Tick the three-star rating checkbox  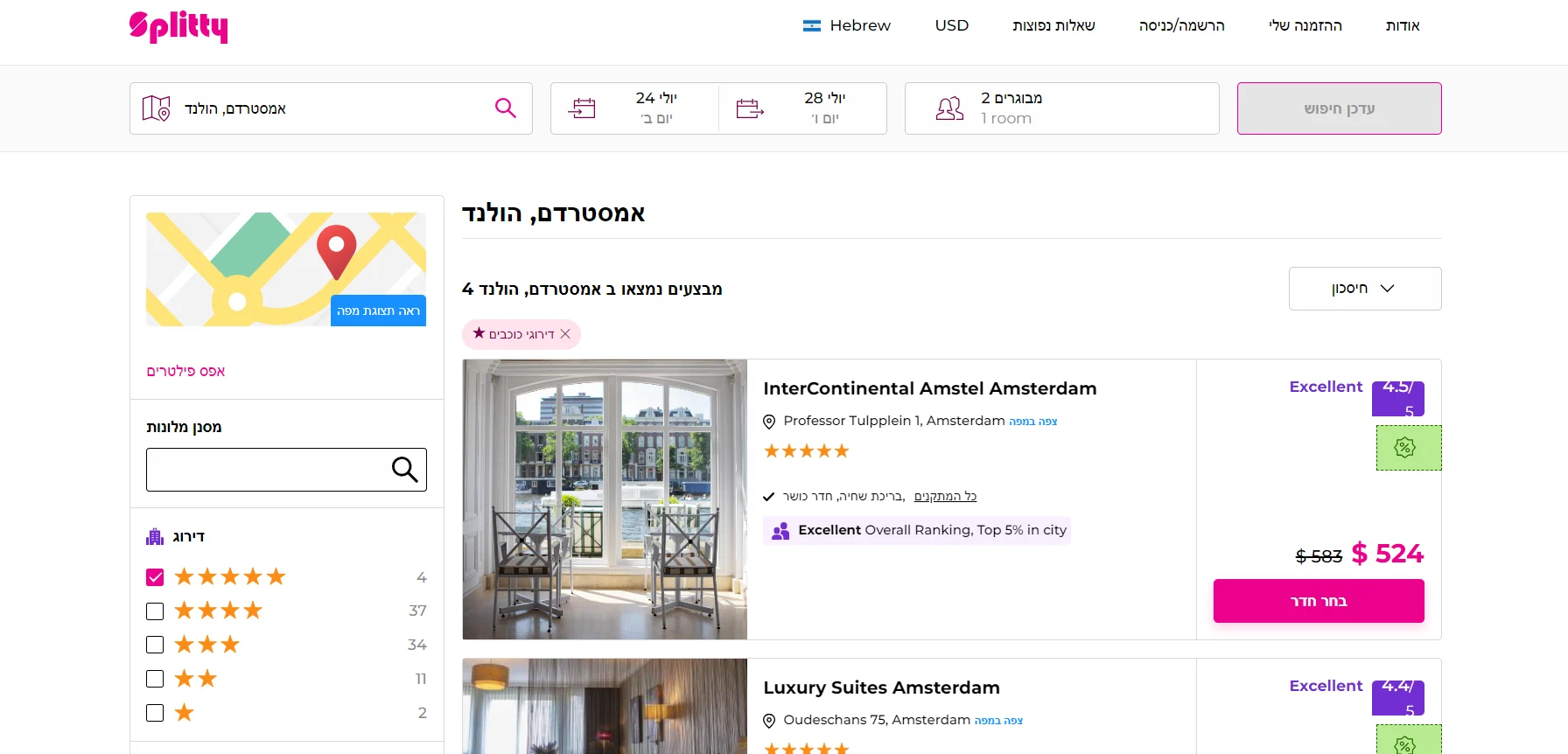point(155,645)
